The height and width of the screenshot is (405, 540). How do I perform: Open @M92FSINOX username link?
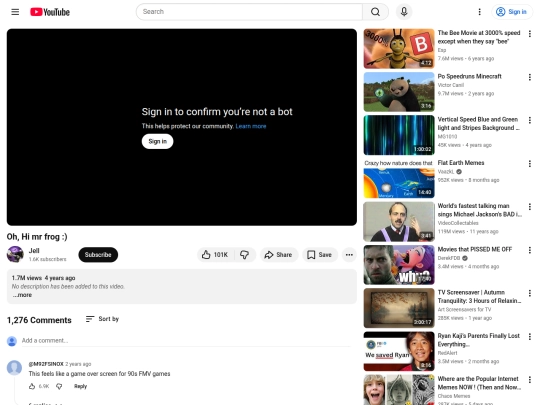[x=46, y=364]
